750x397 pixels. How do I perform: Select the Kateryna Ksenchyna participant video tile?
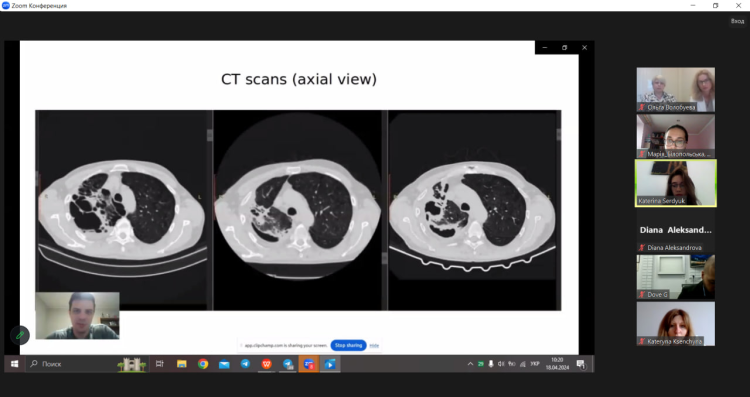(675, 323)
